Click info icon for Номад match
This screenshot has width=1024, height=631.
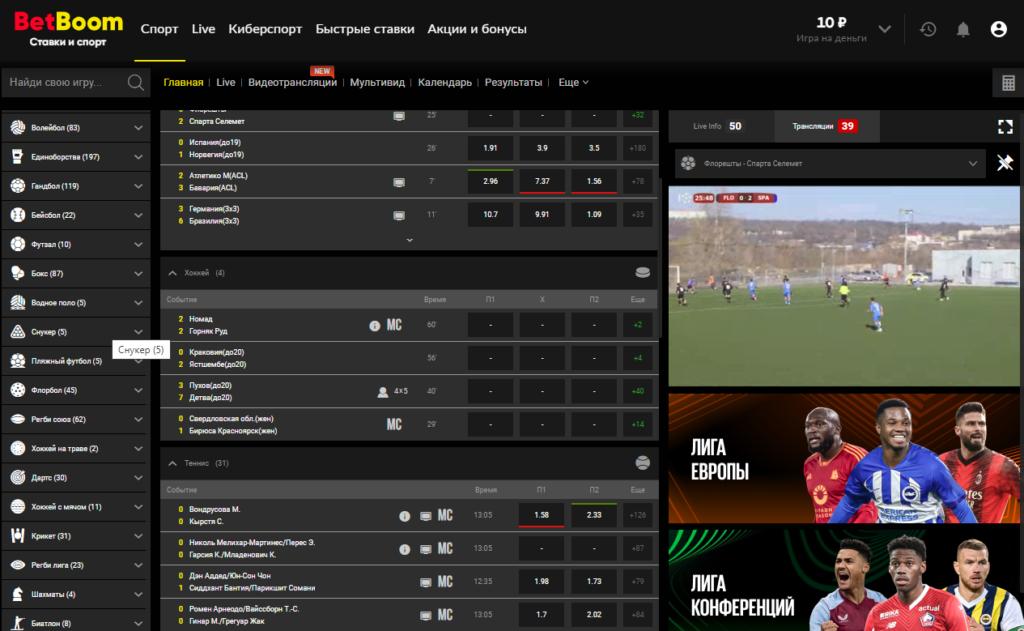pyautogui.click(x=374, y=325)
